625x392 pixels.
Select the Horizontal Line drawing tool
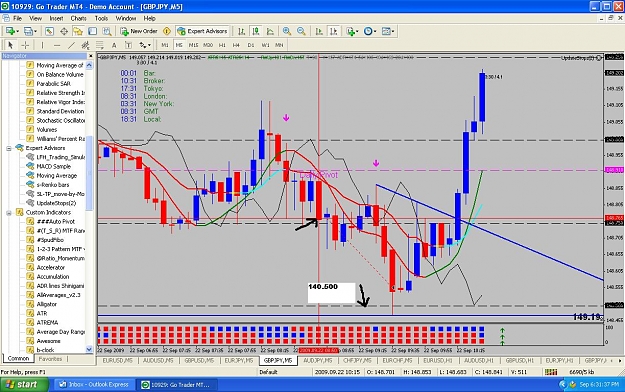57,45
